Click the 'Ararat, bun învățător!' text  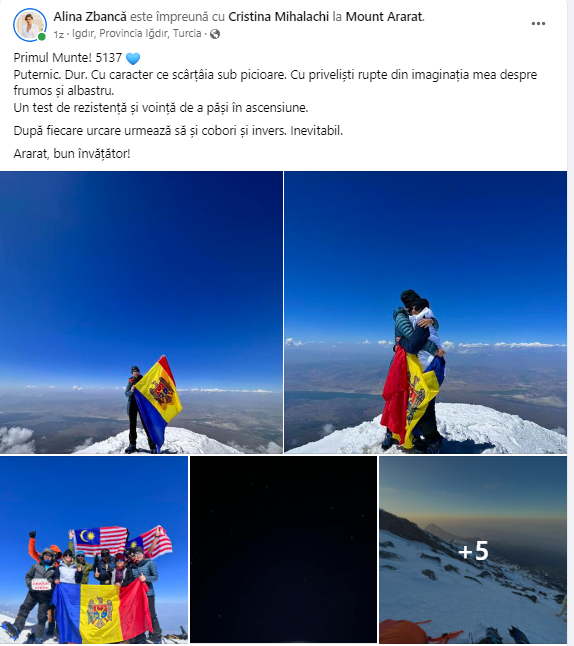tap(72, 154)
